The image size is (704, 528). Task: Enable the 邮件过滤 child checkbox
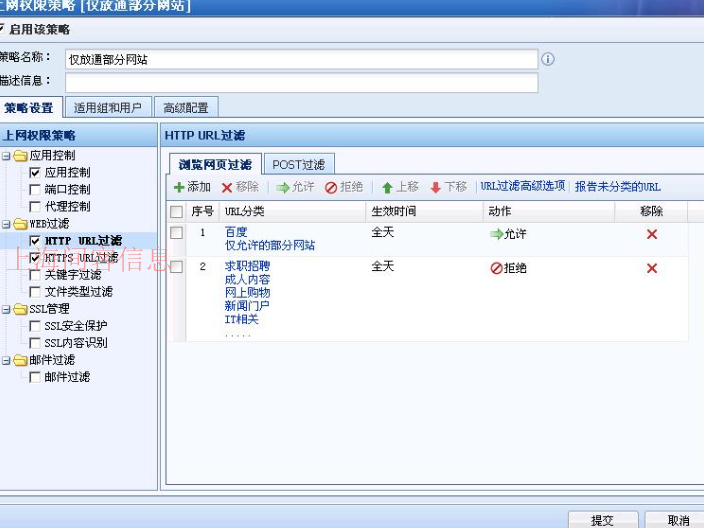click(x=35, y=377)
